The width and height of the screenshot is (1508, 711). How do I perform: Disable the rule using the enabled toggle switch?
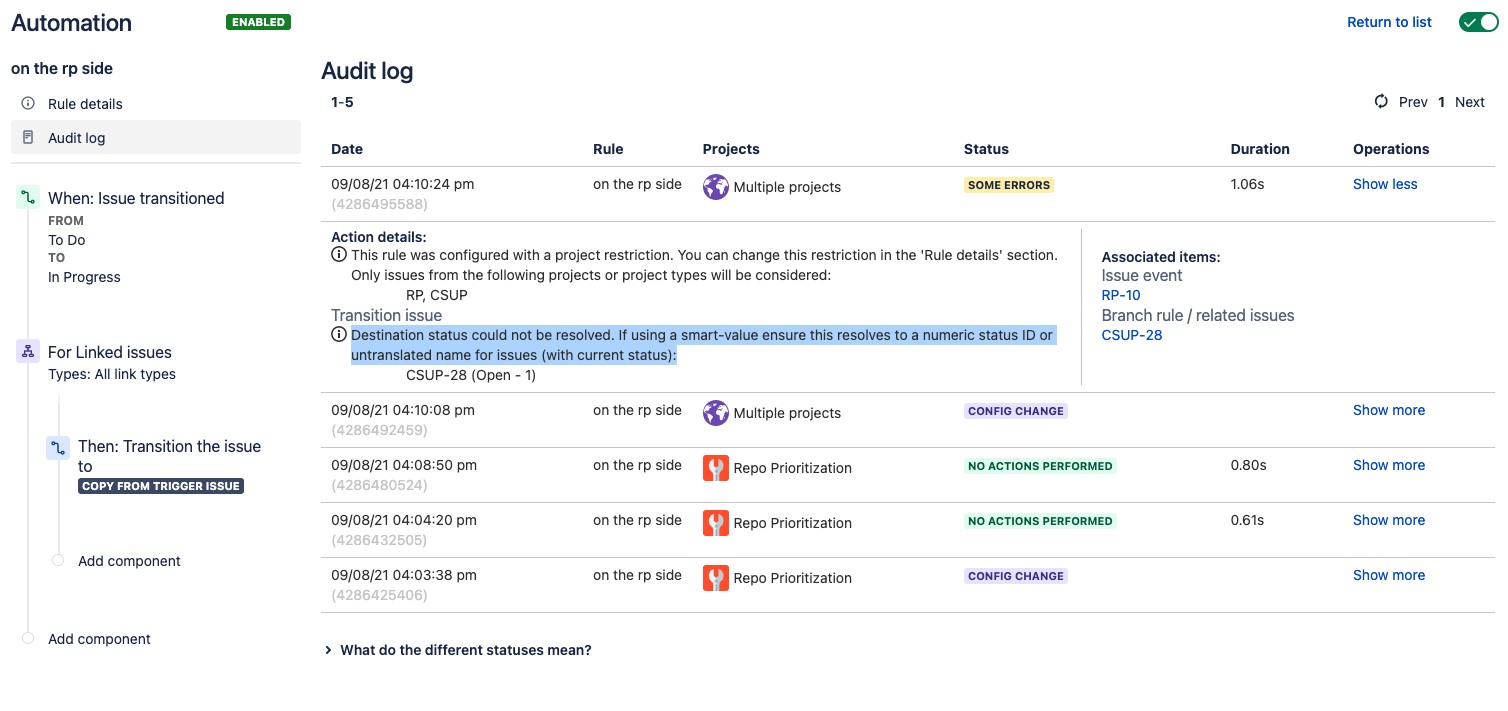(x=1478, y=21)
